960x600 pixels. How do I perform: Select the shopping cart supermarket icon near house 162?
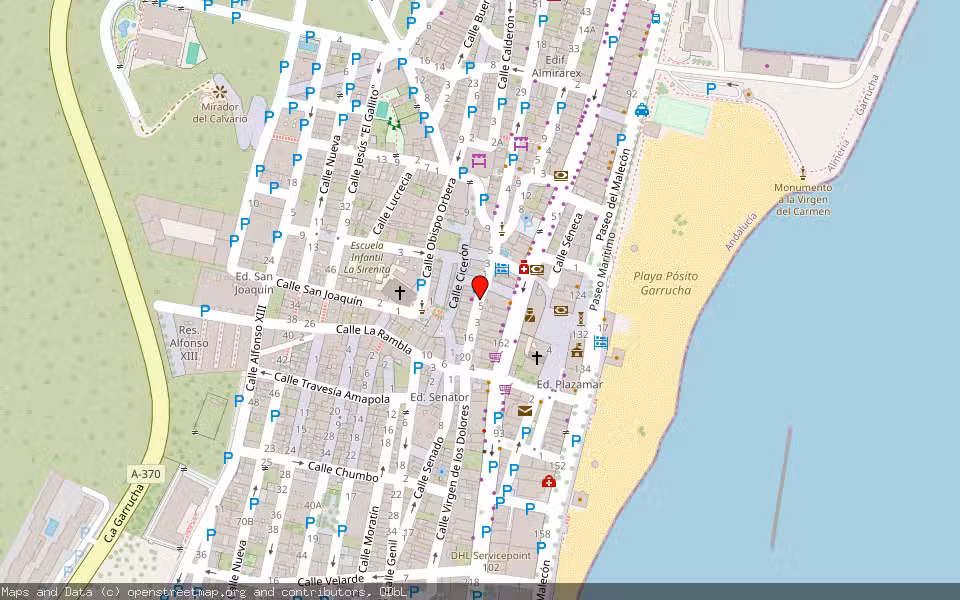[495, 357]
